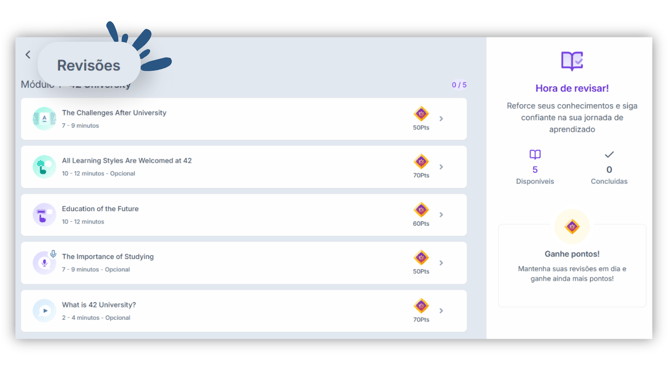Screen dimensions: 670x376
Task: Open The Importance of Studying review
Action: pos(244,263)
